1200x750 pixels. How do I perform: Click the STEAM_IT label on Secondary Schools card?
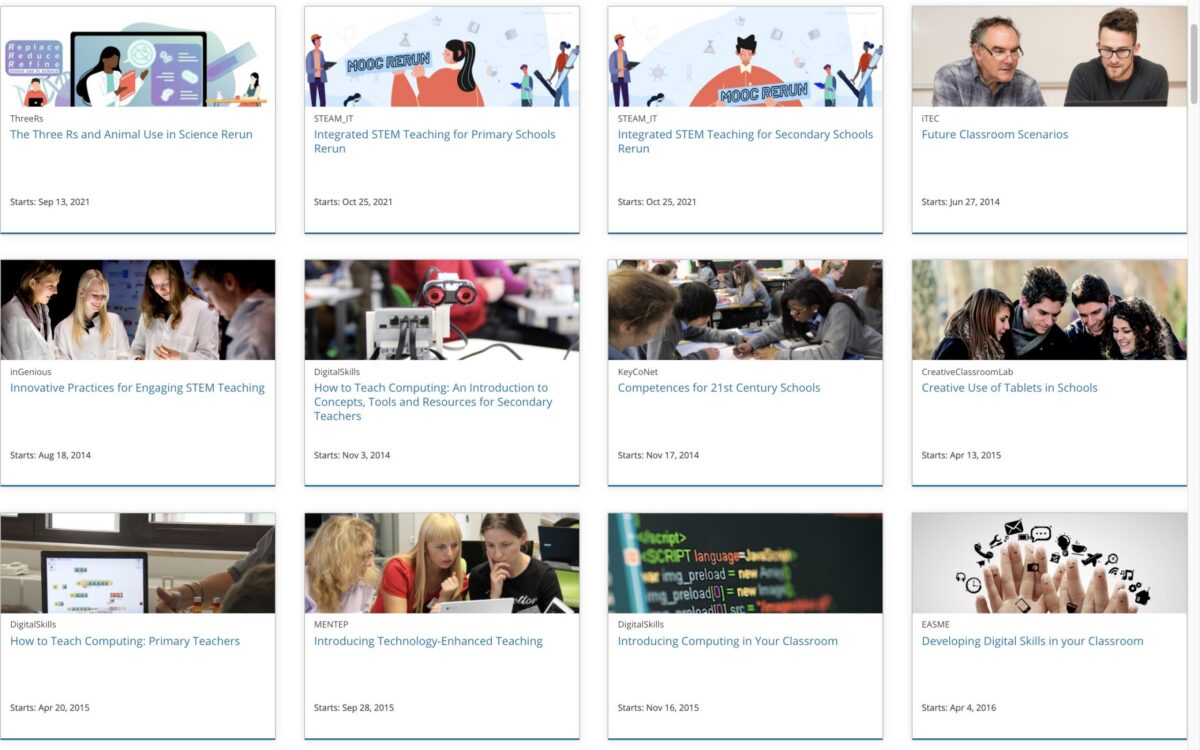[x=638, y=119]
